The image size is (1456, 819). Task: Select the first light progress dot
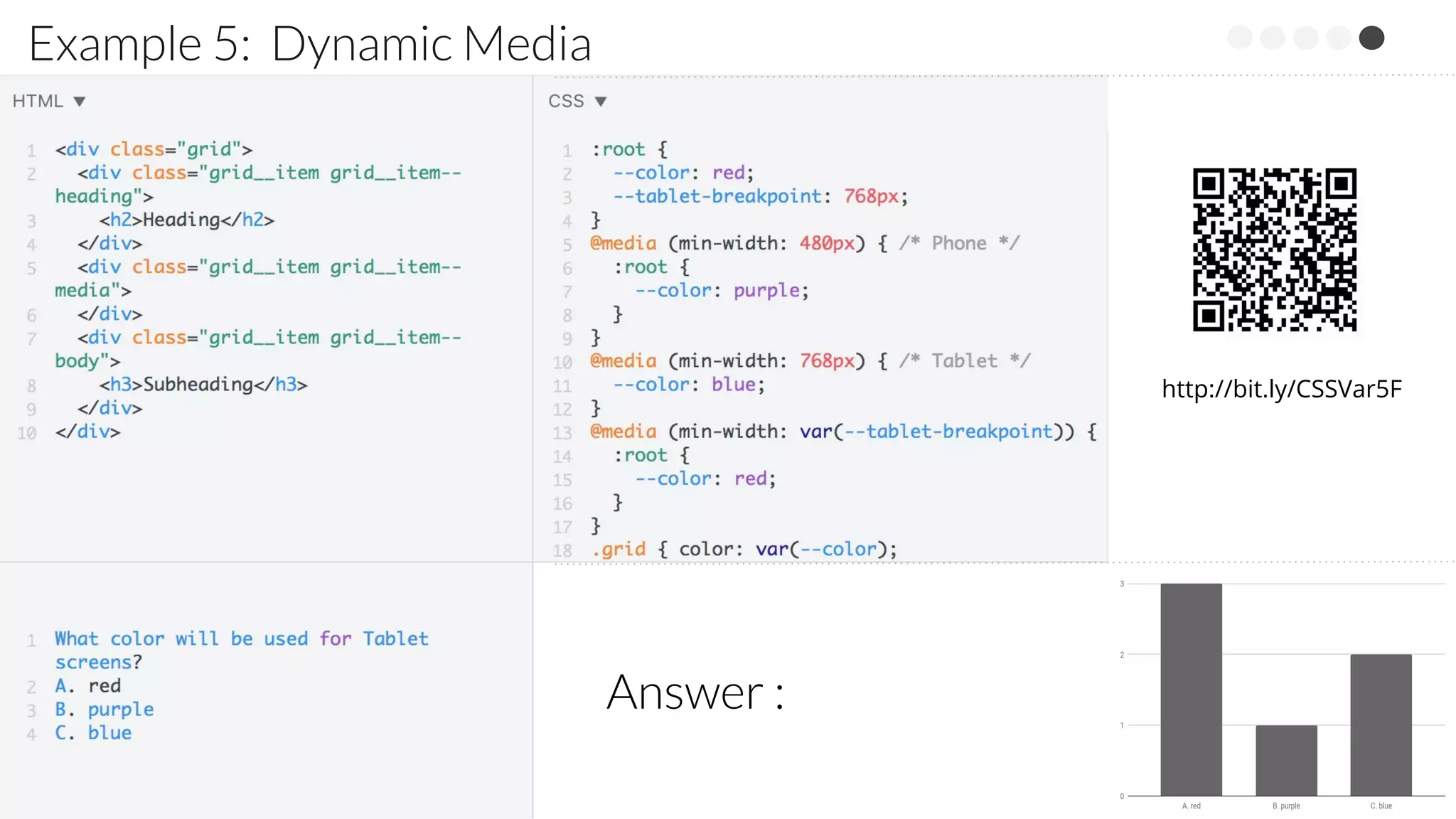[x=1240, y=38]
